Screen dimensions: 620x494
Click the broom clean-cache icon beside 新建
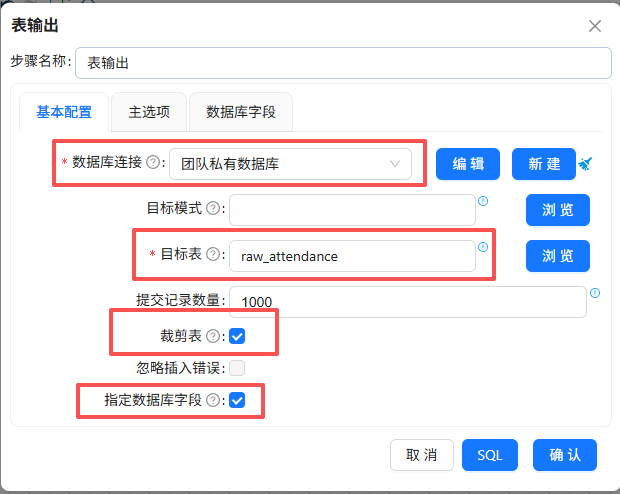tap(585, 164)
